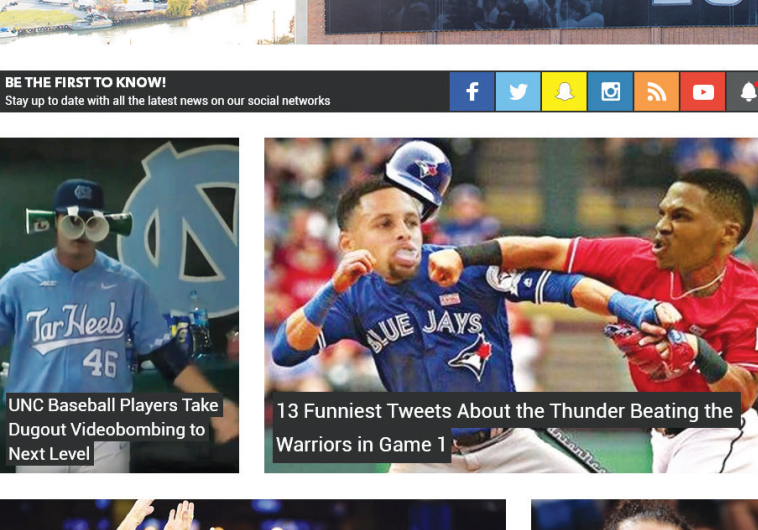This screenshot has height=530, width=758.
Task: Open the yellow Snapchat ghost icon
Action: click(564, 92)
